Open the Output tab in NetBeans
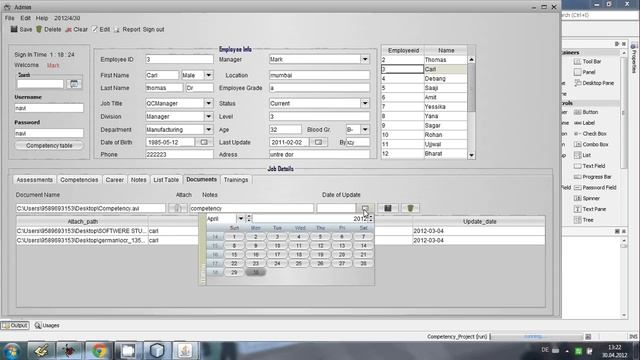Screen dimensions: 640x360 click(x=15, y=325)
